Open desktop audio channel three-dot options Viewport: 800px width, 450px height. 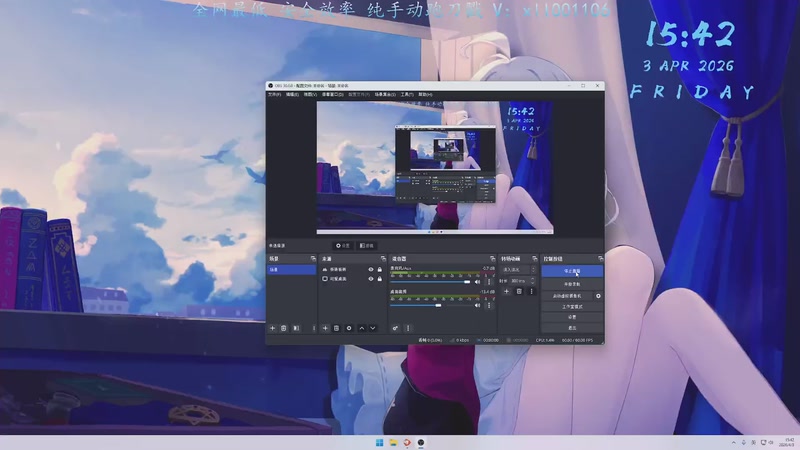click(489, 305)
